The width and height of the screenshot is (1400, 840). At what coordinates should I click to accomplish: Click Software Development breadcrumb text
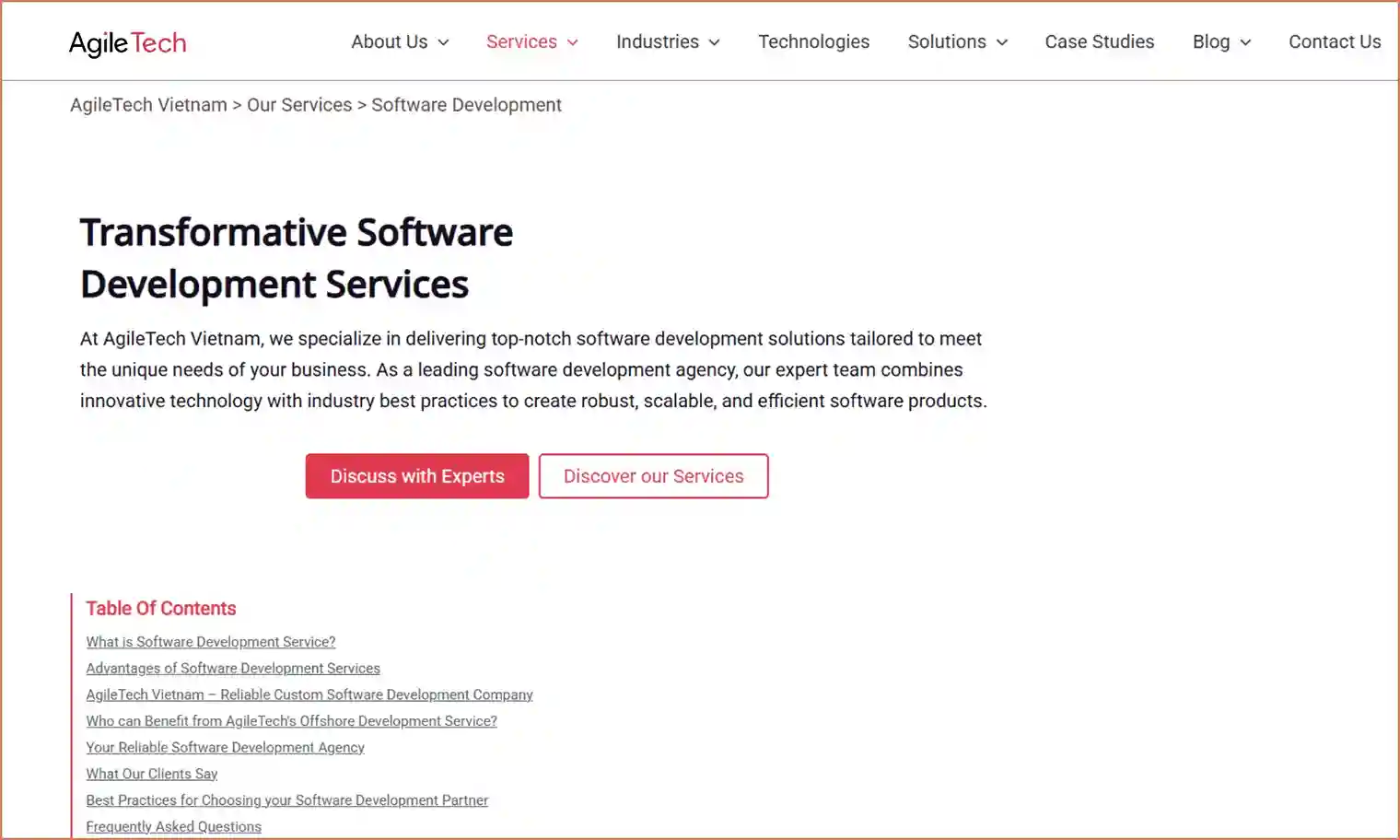pos(466,105)
